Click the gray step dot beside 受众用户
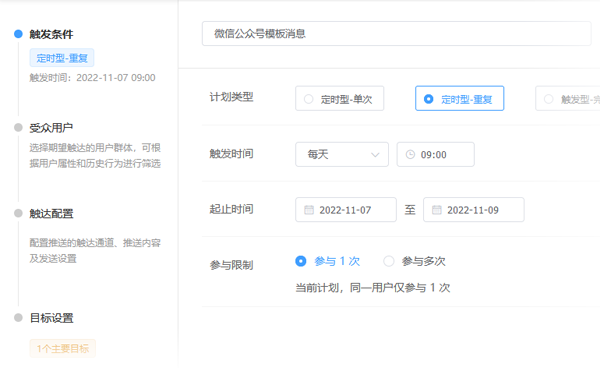The image size is (600, 368). tap(18, 127)
